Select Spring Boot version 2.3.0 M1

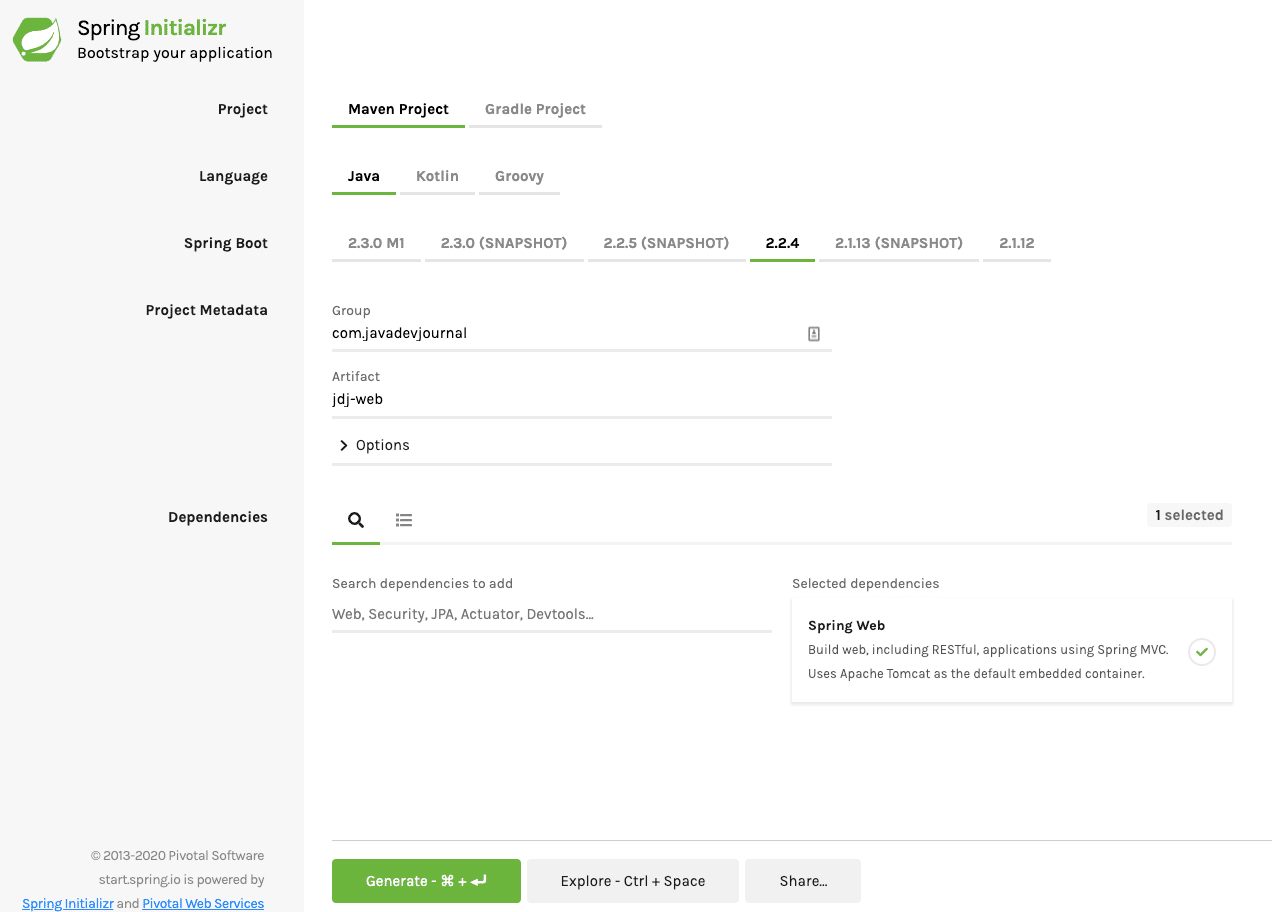(x=376, y=242)
